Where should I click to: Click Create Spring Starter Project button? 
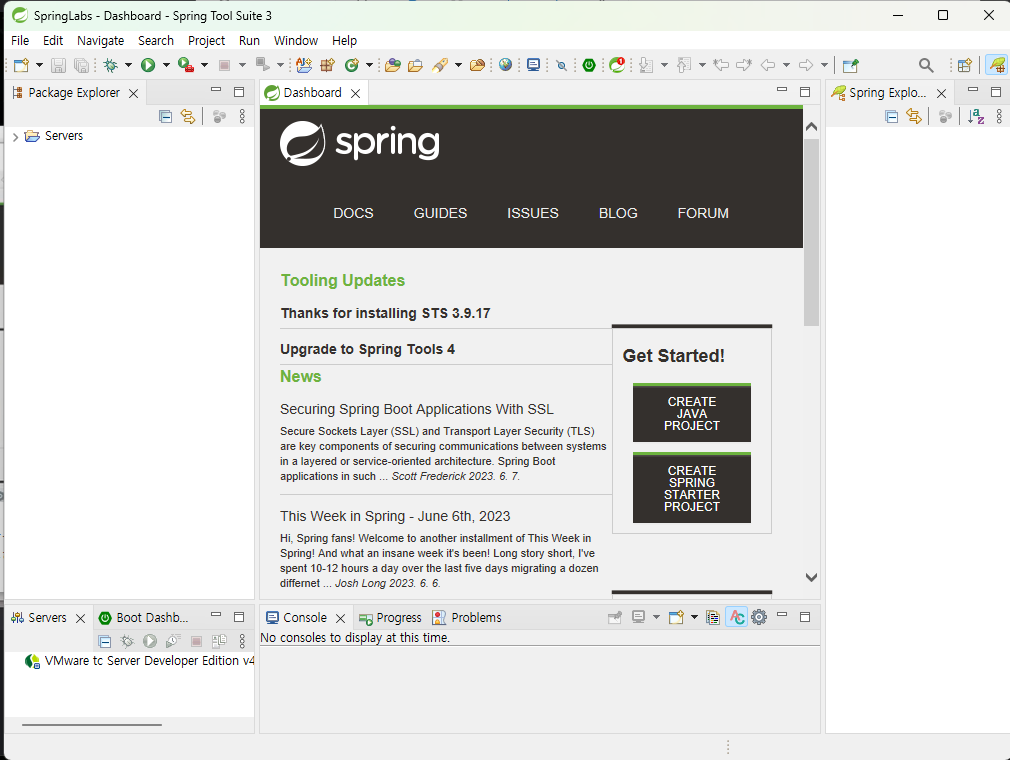coord(692,488)
